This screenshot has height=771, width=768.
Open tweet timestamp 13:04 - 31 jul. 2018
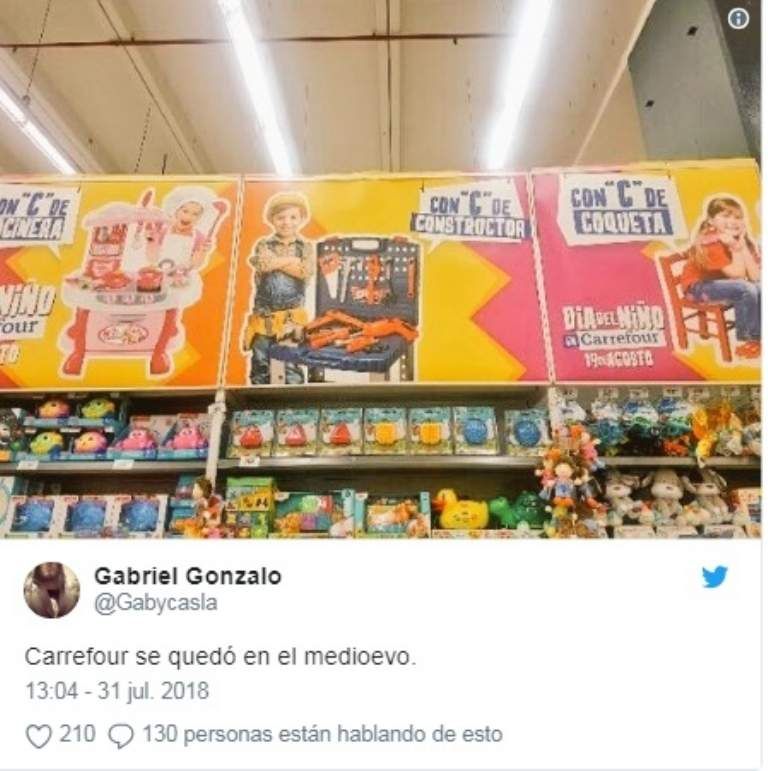(x=117, y=691)
